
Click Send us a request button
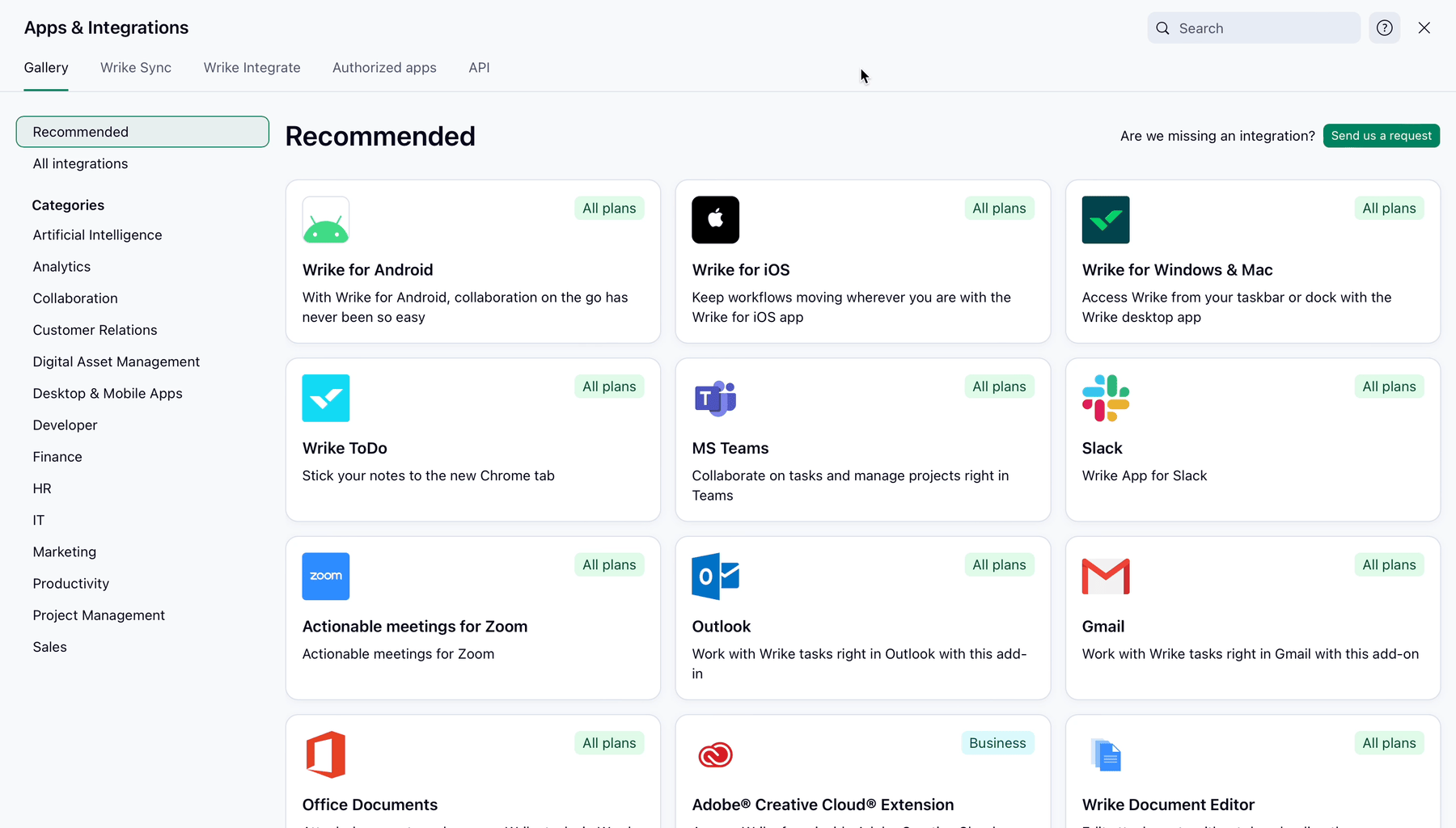click(x=1381, y=136)
